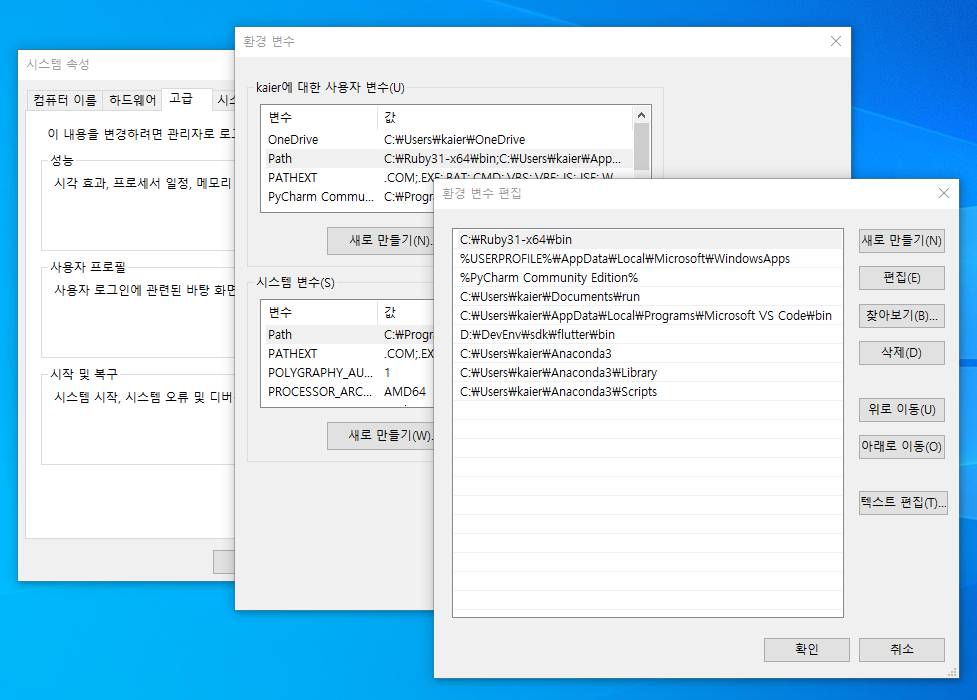Click the 새로 만들기(N) button in path editor
Screen dimensions: 977x700
(901, 240)
